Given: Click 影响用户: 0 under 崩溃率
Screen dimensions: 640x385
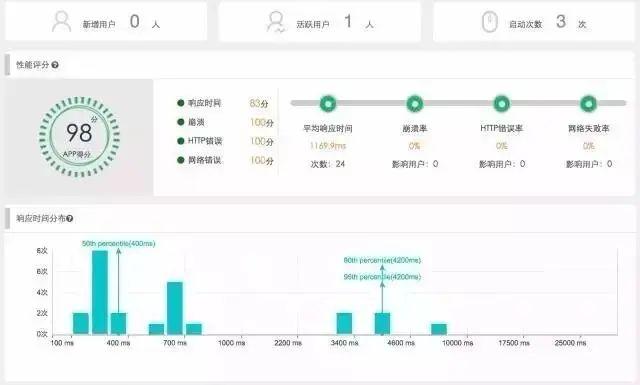Looking at the screenshot, I should pyautogui.click(x=415, y=164).
